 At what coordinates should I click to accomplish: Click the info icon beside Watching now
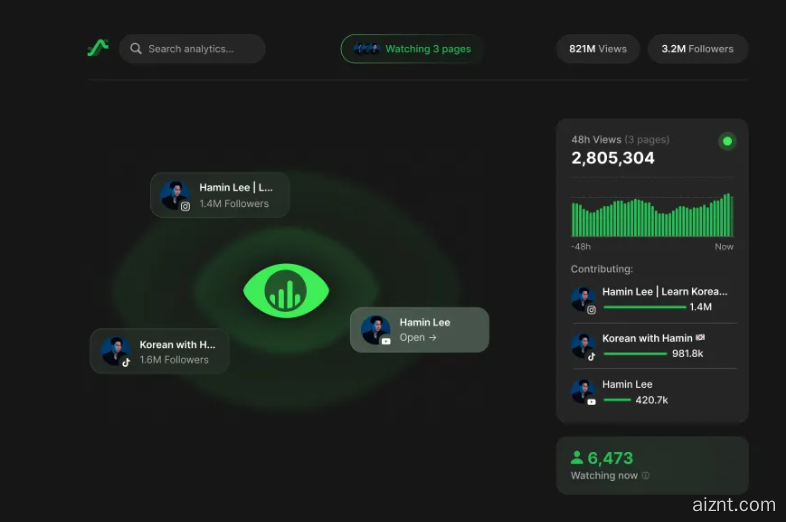(x=645, y=476)
